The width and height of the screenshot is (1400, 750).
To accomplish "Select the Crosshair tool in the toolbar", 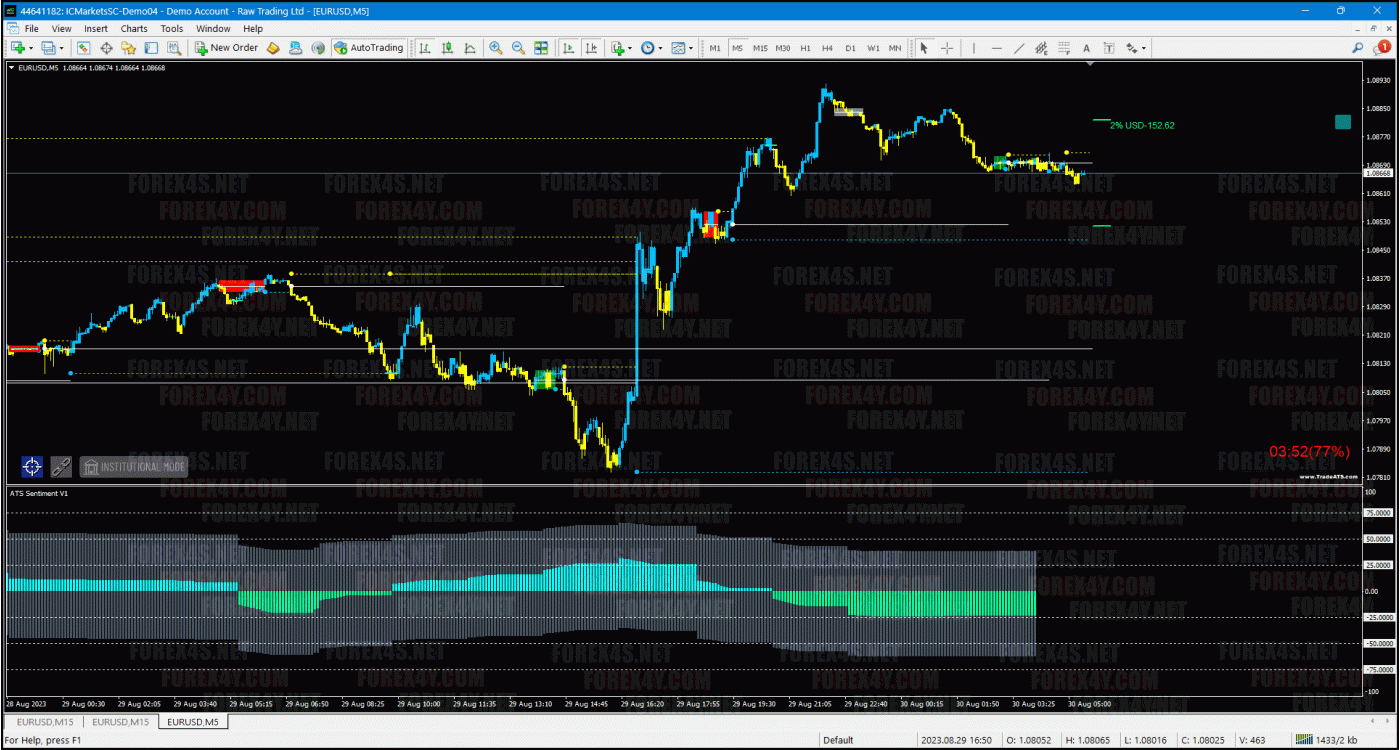I will [947, 47].
